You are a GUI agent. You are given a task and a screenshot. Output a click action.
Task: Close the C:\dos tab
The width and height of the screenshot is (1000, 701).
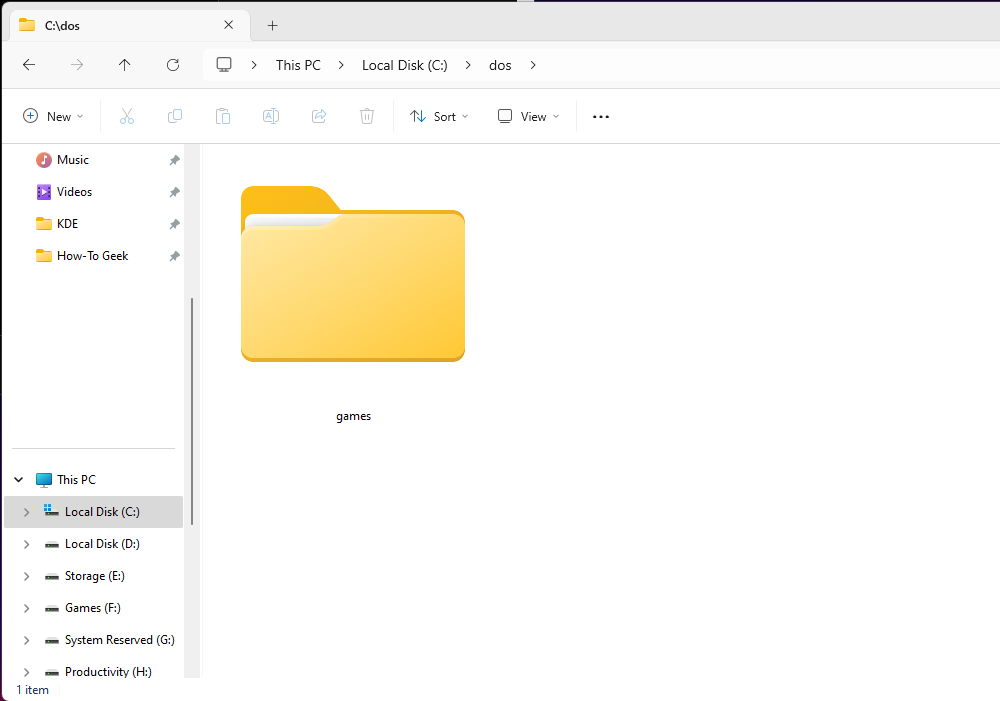pos(228,25)
